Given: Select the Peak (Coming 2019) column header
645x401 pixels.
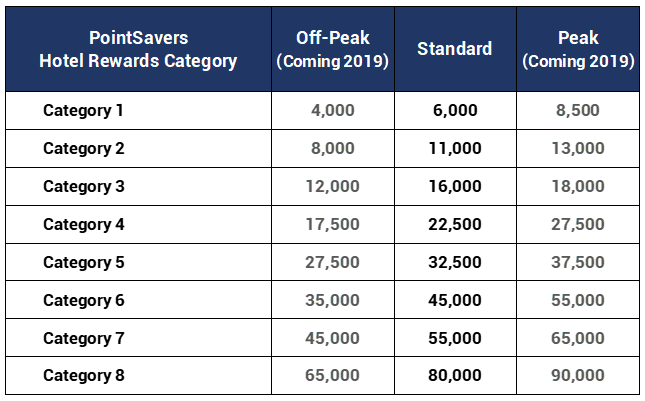Looking at the screenshot, I should click(578, 49).
